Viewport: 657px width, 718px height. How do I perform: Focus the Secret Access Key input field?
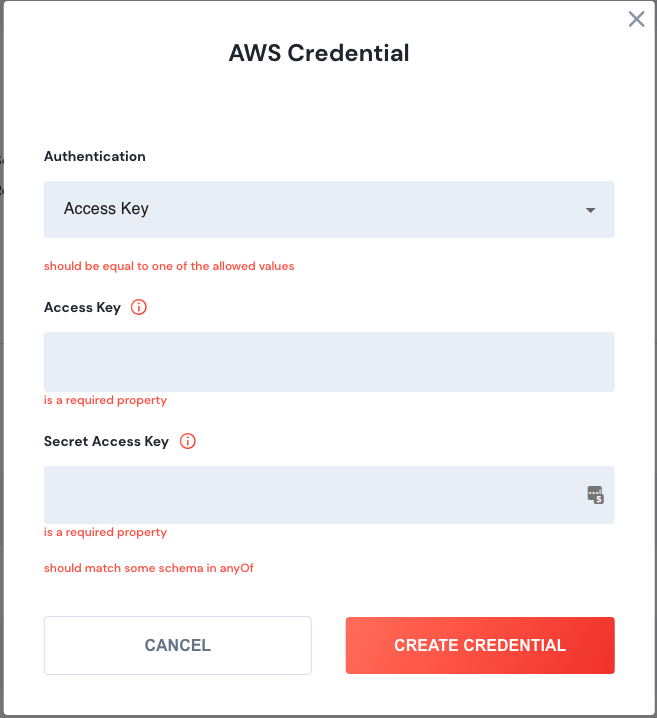coord(310,495)
